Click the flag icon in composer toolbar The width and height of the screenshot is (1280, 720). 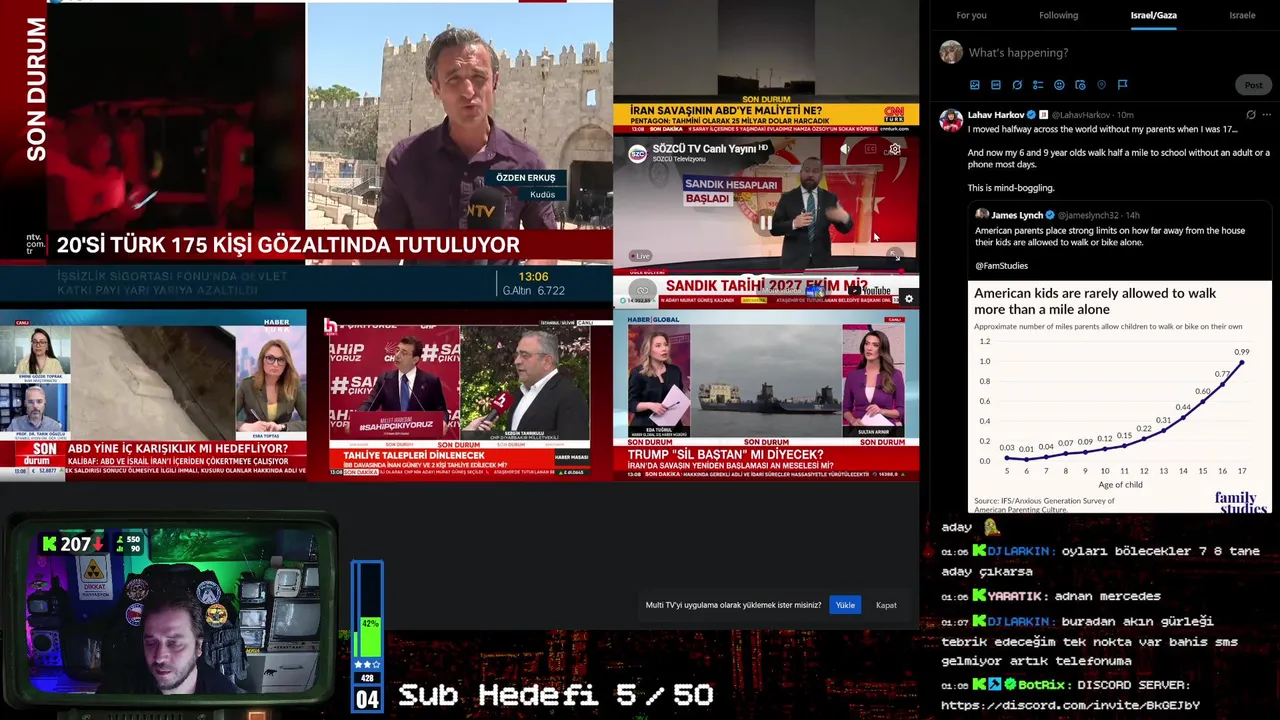[x=1122, y=85]
